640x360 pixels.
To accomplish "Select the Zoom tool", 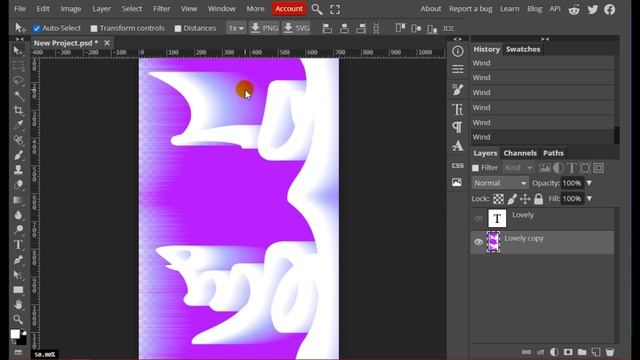I will point(18,319).
